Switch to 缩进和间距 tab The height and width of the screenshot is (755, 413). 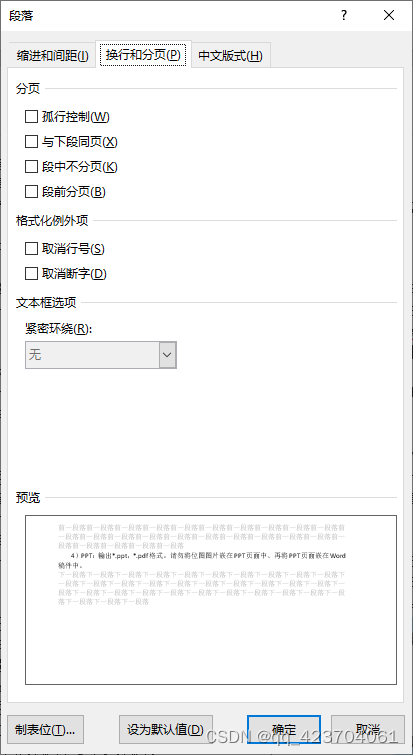coord(52,56)
